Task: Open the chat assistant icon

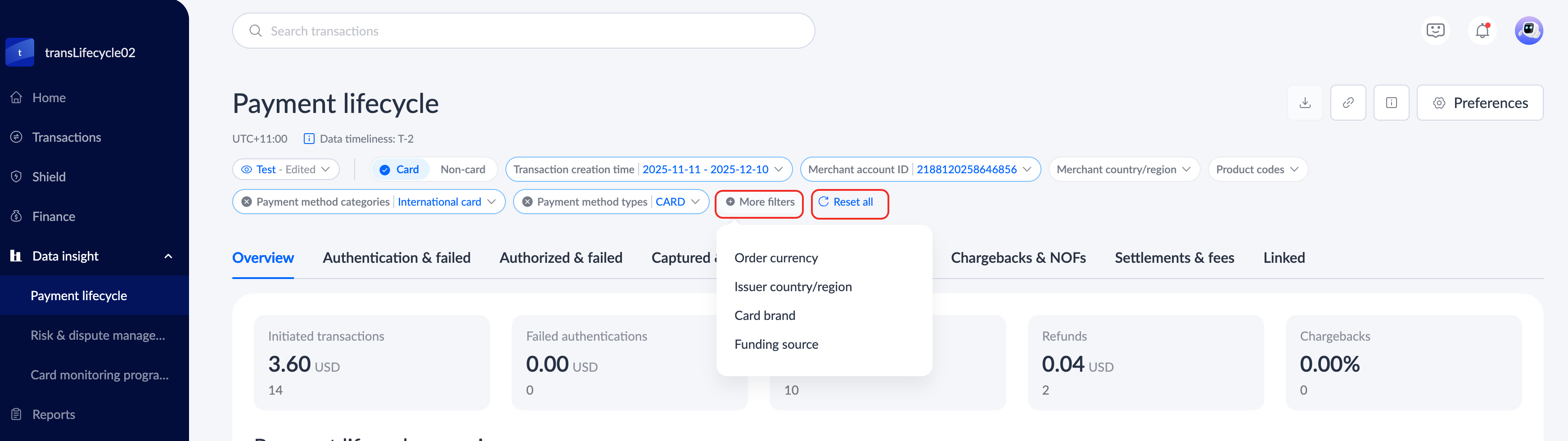Action: (1435, 31)
